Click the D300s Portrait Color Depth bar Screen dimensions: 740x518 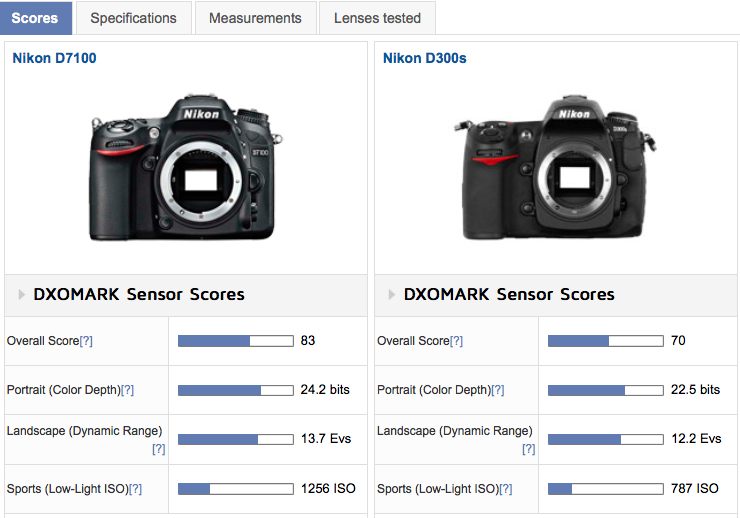coord(605,390)
